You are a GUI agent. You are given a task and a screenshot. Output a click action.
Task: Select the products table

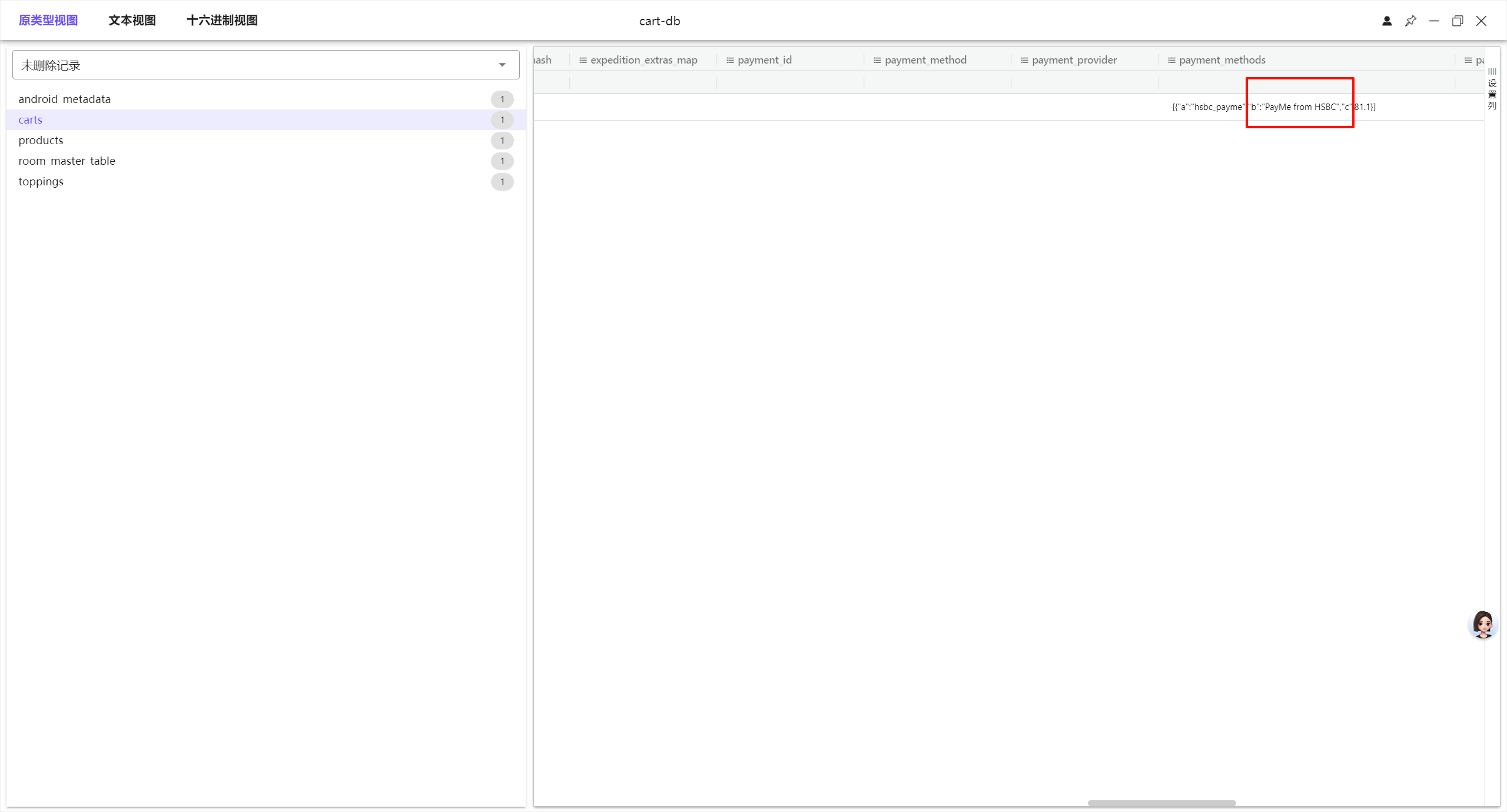[41, 140]
